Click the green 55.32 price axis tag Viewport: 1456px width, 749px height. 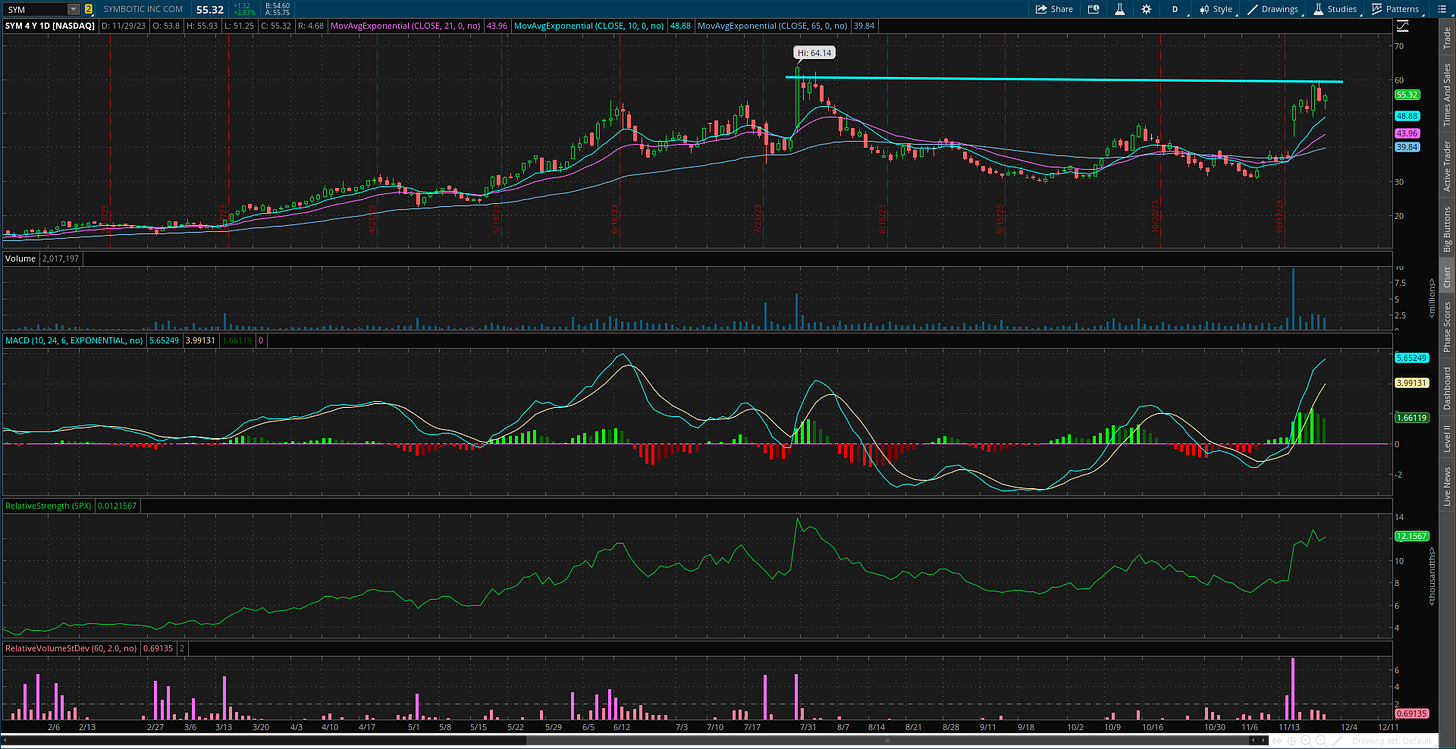pos(1407,94)
